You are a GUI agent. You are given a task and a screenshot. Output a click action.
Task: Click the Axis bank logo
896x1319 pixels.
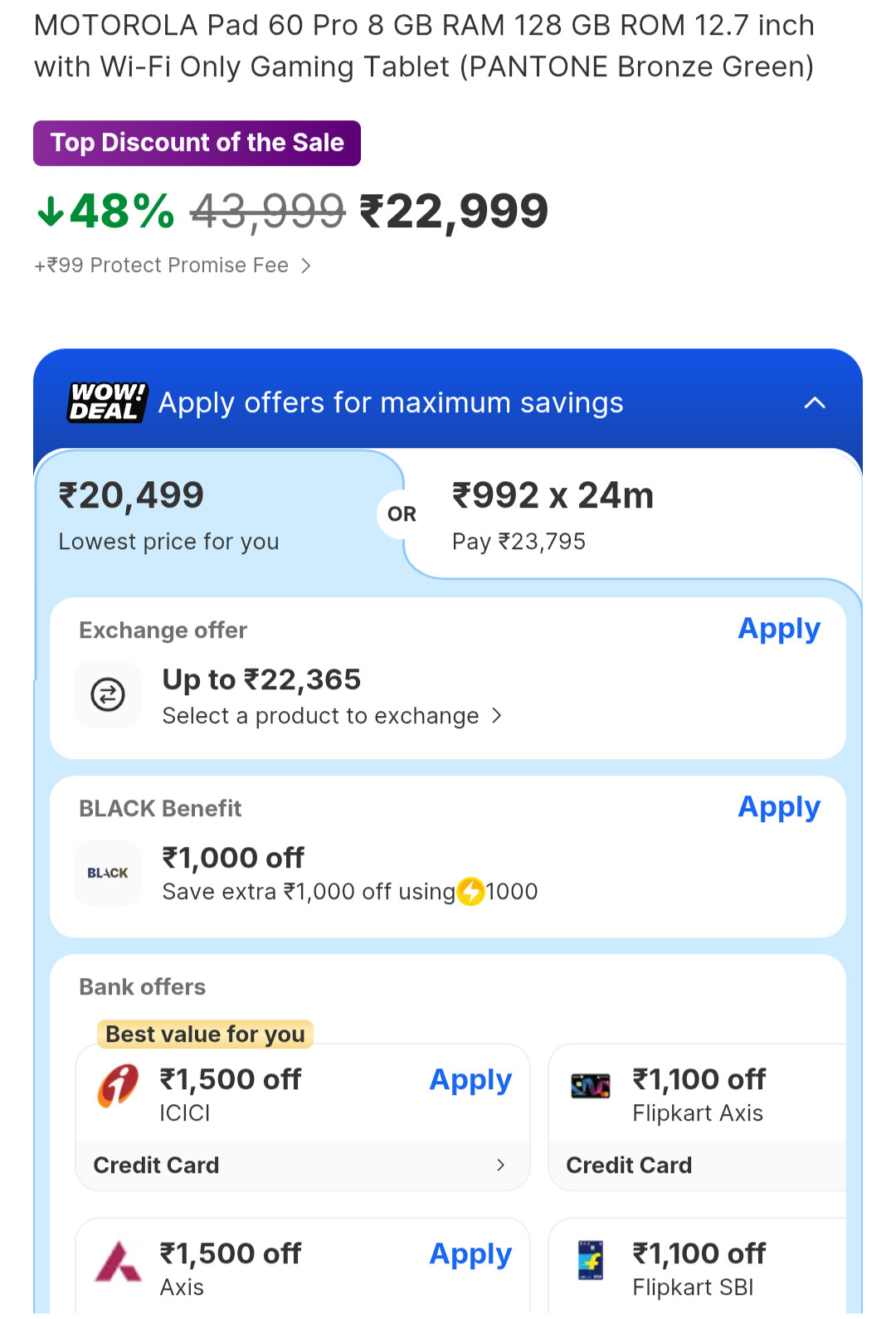119,1262
